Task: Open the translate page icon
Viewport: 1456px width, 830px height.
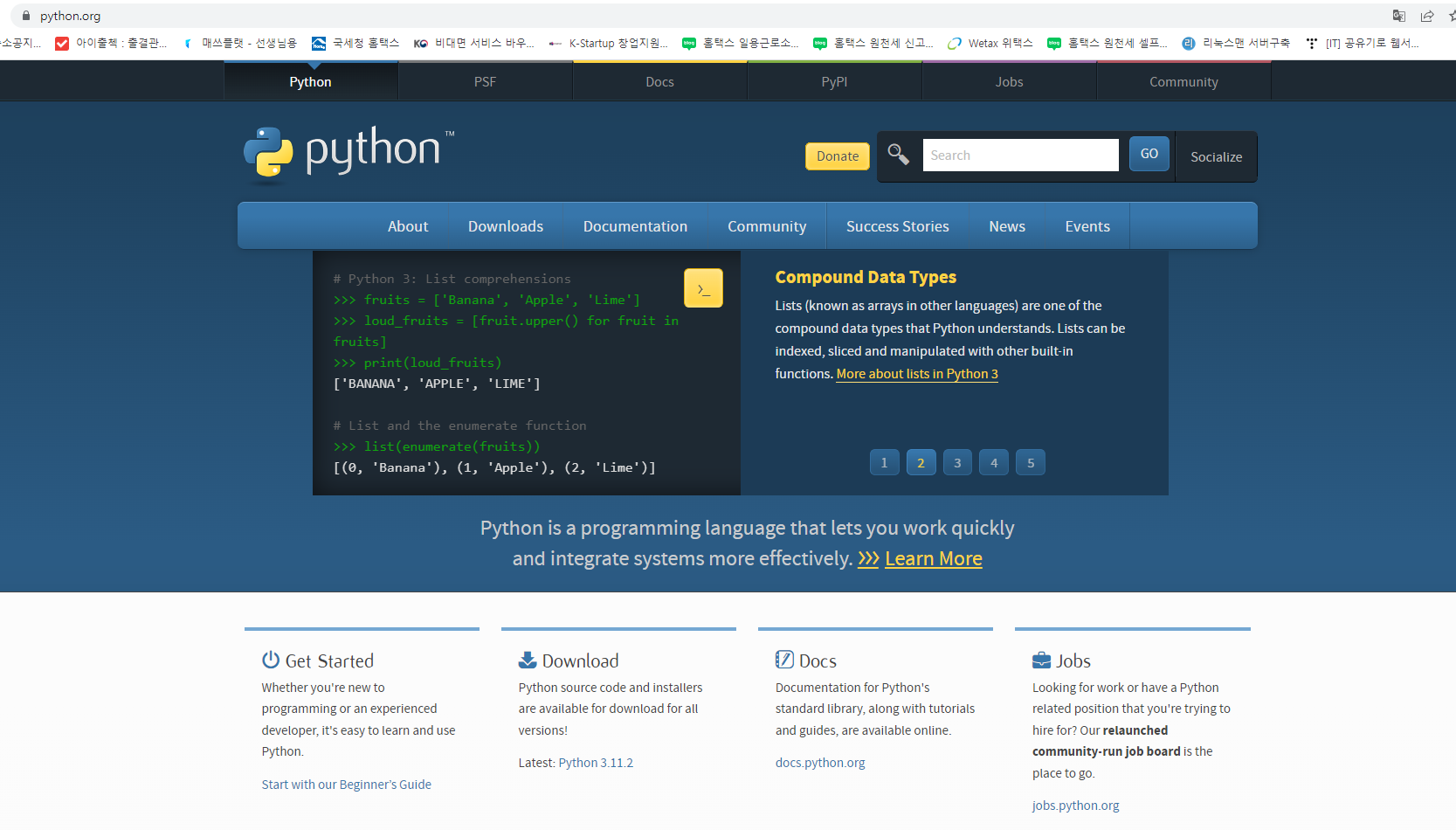Action: coord(1399,16)
